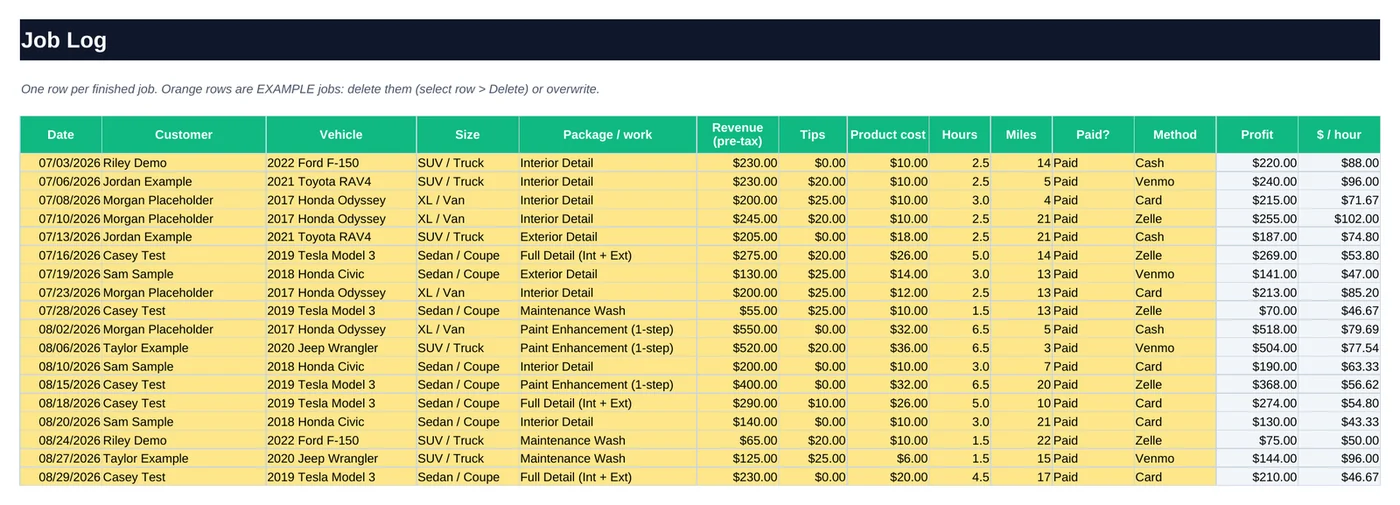
Task: Click revenue cell $275.00
Action: [737, 256]
